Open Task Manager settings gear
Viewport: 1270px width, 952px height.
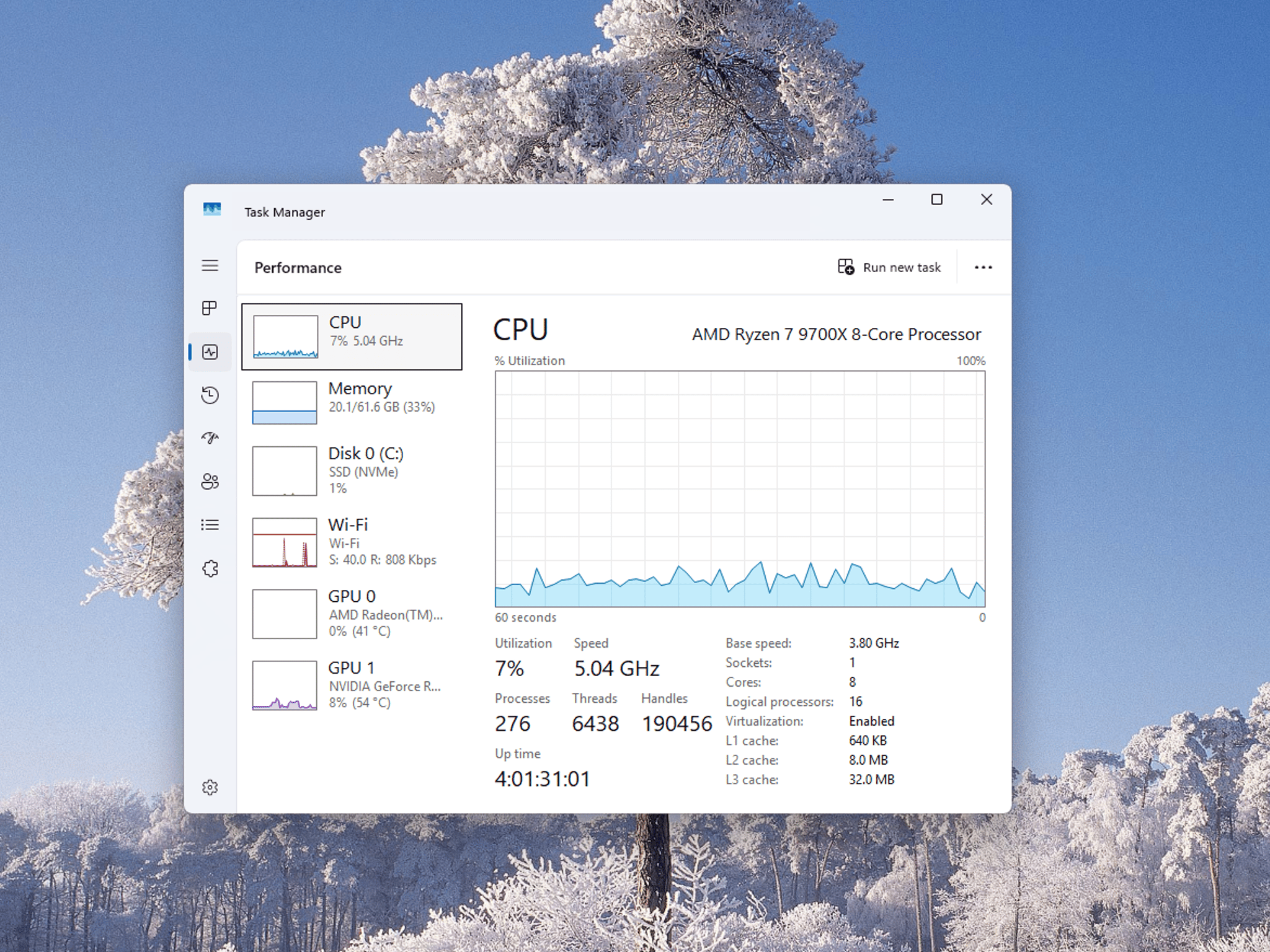pyautogui.click(x=210, y=787)
